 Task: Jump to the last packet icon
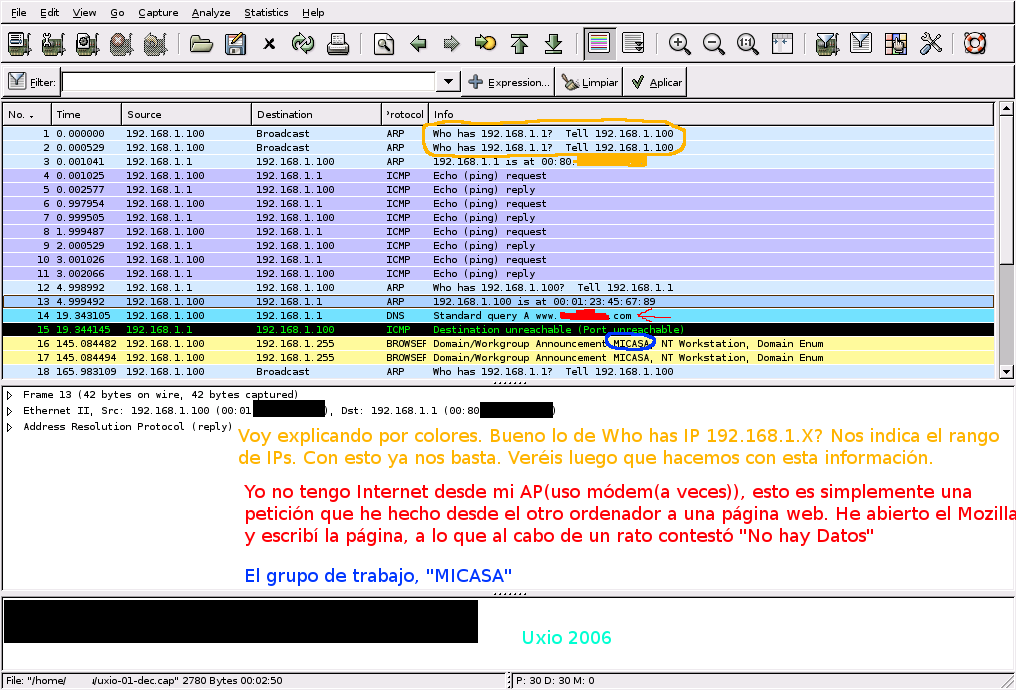pyautogui.click(x=553, y=44)
